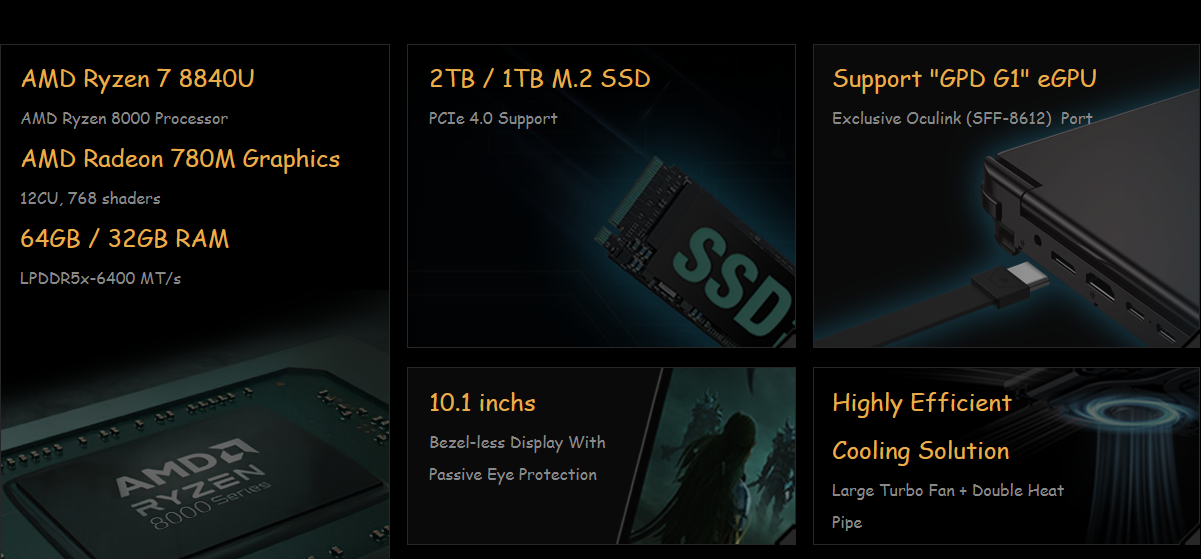Click the Highly Efficient heading text
1201x559 pixels.
point(922,403)
